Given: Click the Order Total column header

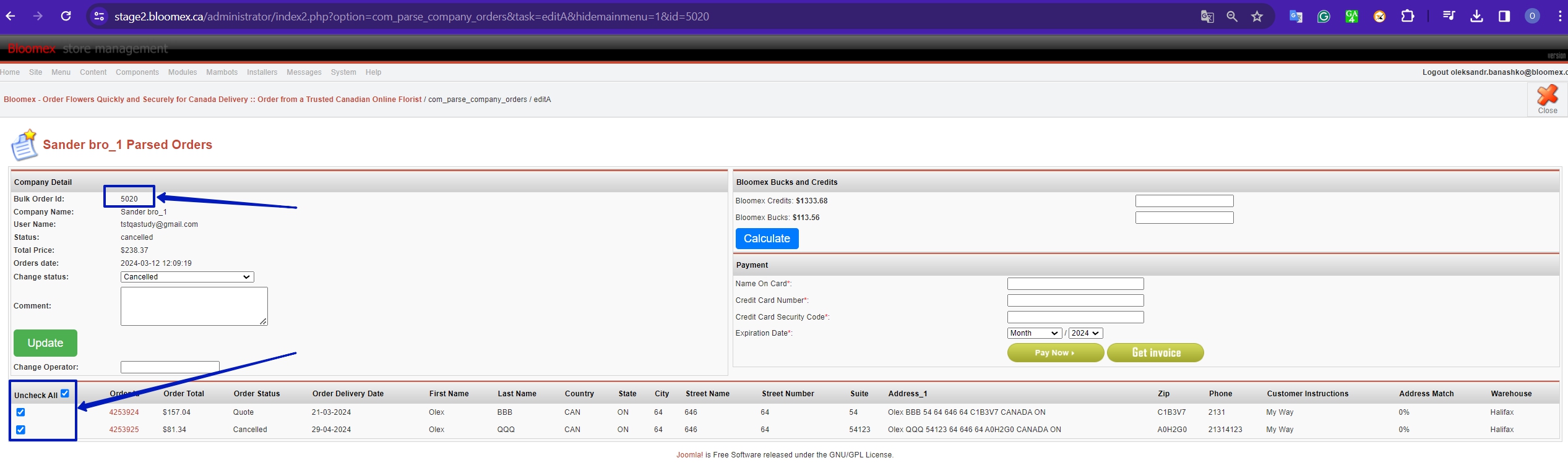Looking at the screenshot, I should tap(184, 394).
